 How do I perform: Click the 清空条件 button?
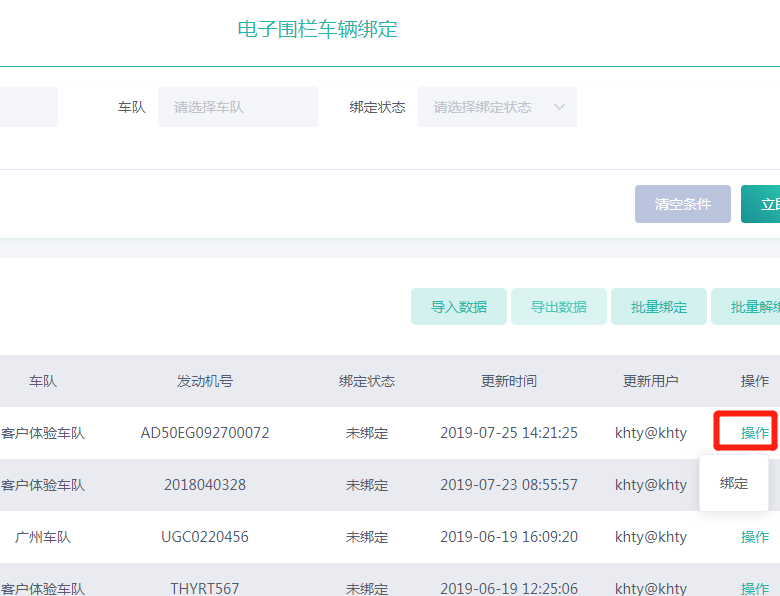tap(682, 204)
